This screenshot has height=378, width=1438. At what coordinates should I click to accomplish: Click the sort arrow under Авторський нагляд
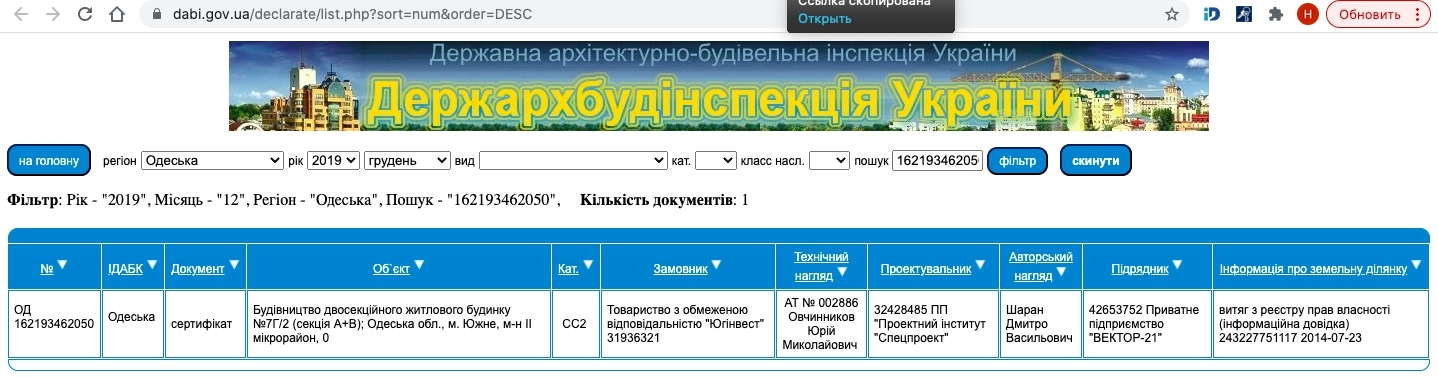click(1061, 272)
